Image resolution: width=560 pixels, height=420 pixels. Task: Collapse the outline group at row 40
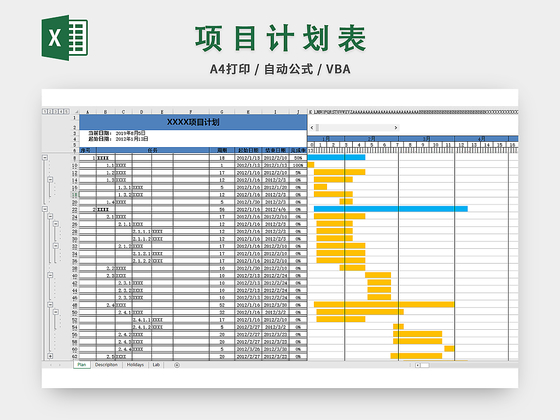point(50,275)
